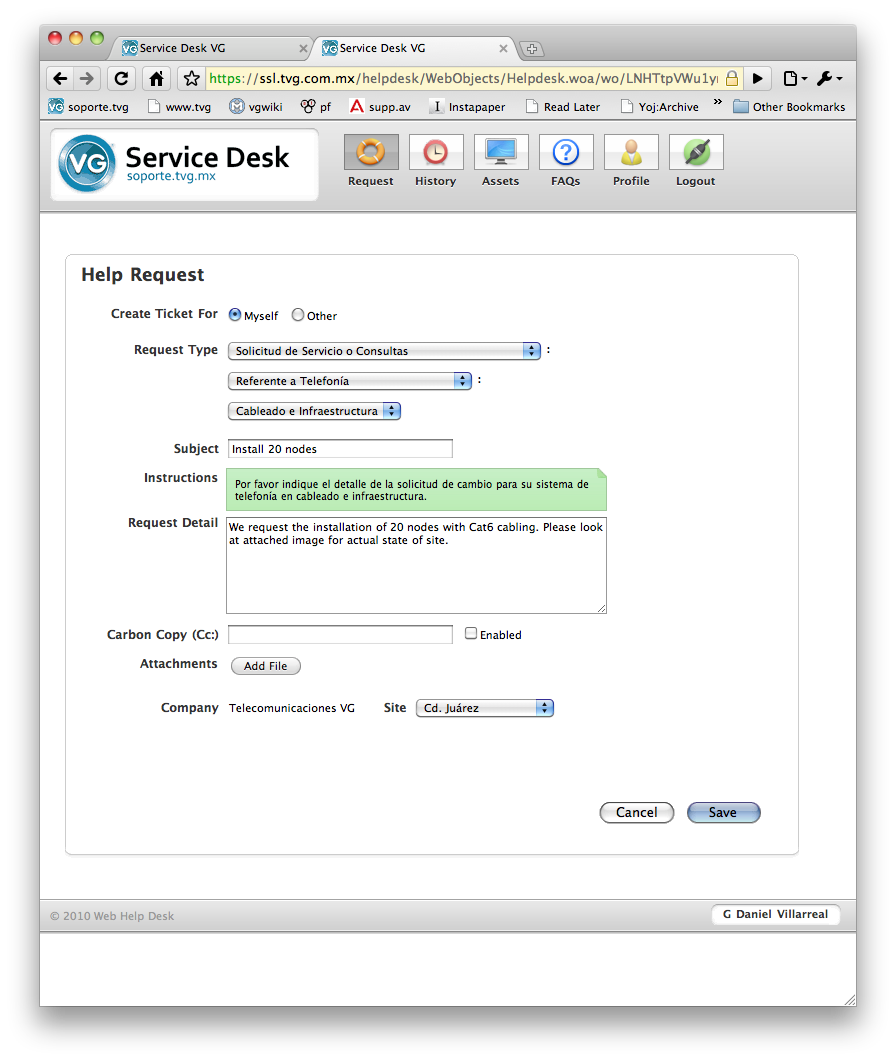This screenshot has width=896, height=1061.
Task: Click the Add File button
Action: [x=266, y=666]
